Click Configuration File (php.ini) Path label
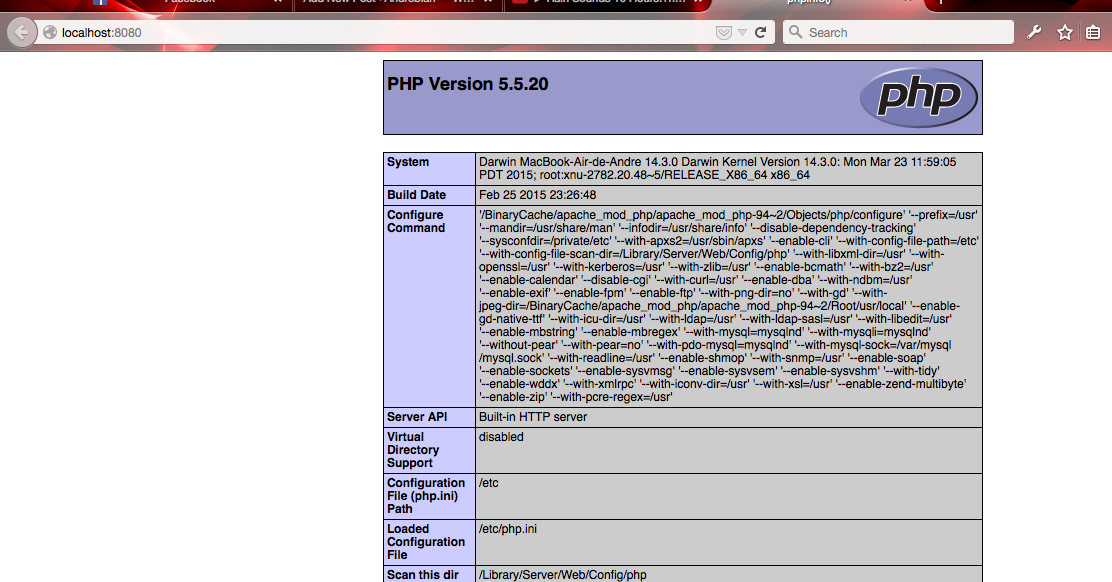Image resolution: width=1112 pixels, height=582 pixels. click(x=426, y=496)
